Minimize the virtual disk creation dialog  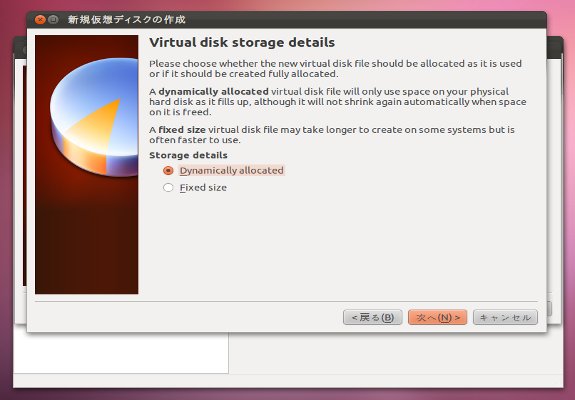pos(53,19)
